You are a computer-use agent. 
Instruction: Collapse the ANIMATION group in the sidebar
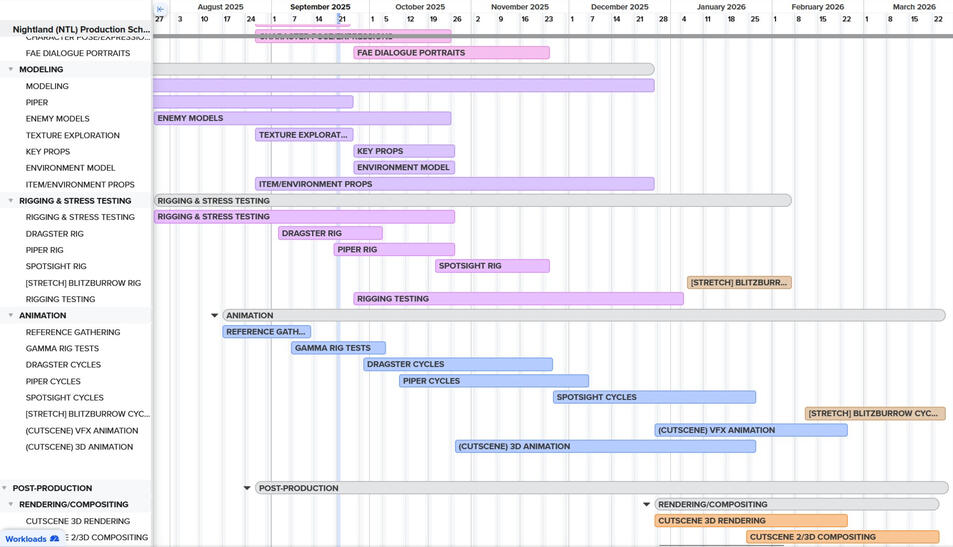(11, 316)
